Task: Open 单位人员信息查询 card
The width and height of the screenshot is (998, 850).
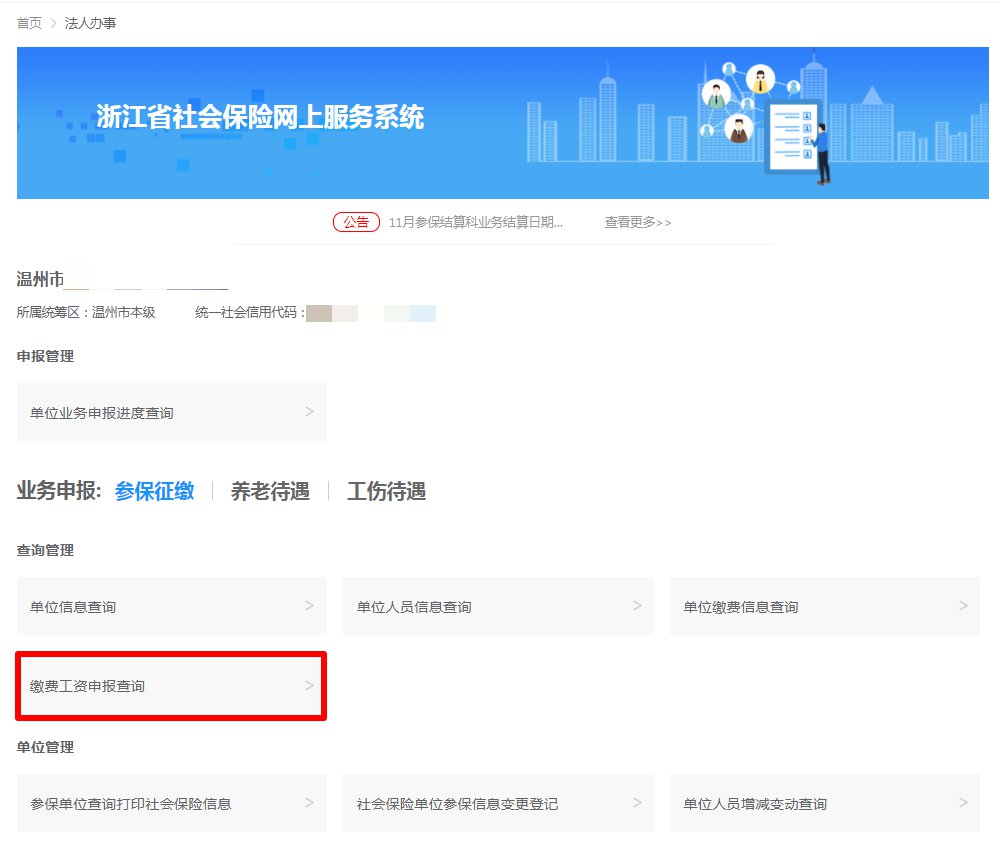Action: tap(414, 606)
